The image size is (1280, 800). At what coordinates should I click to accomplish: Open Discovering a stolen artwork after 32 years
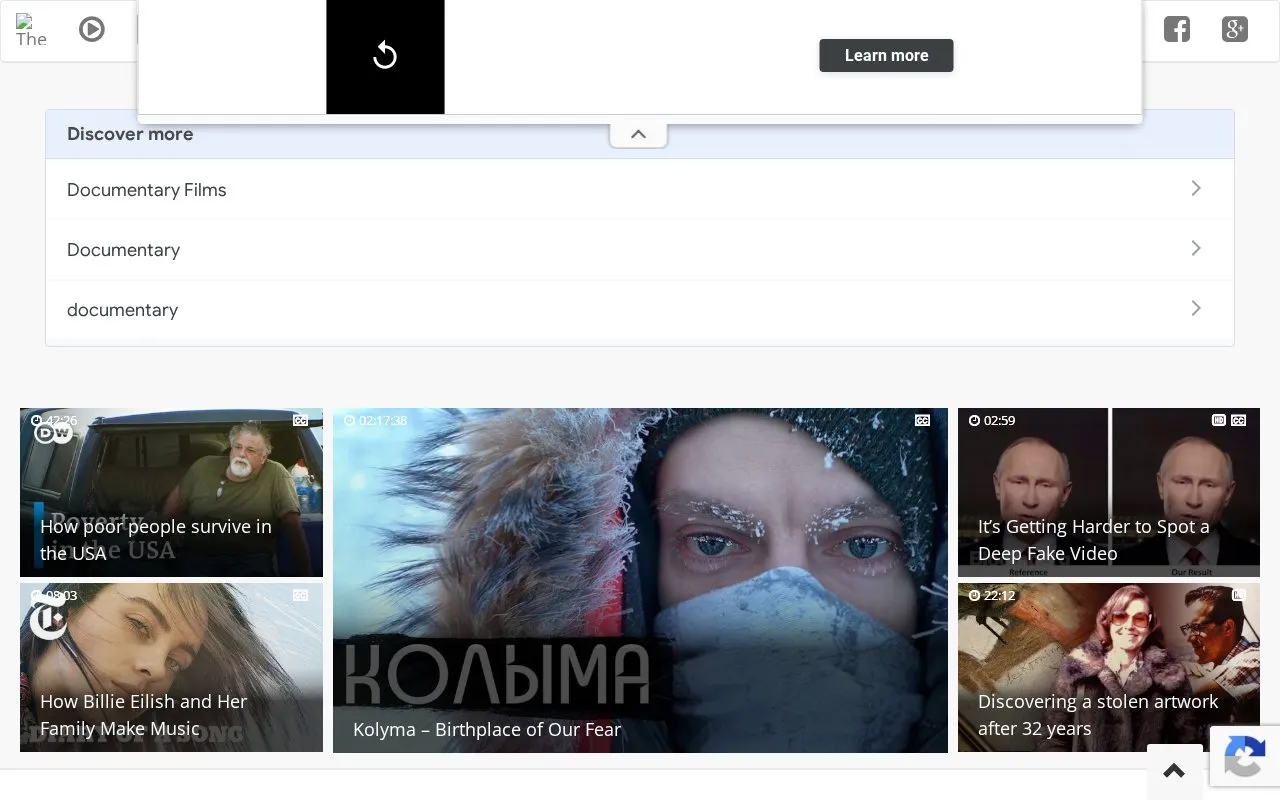pos(1109,667)
